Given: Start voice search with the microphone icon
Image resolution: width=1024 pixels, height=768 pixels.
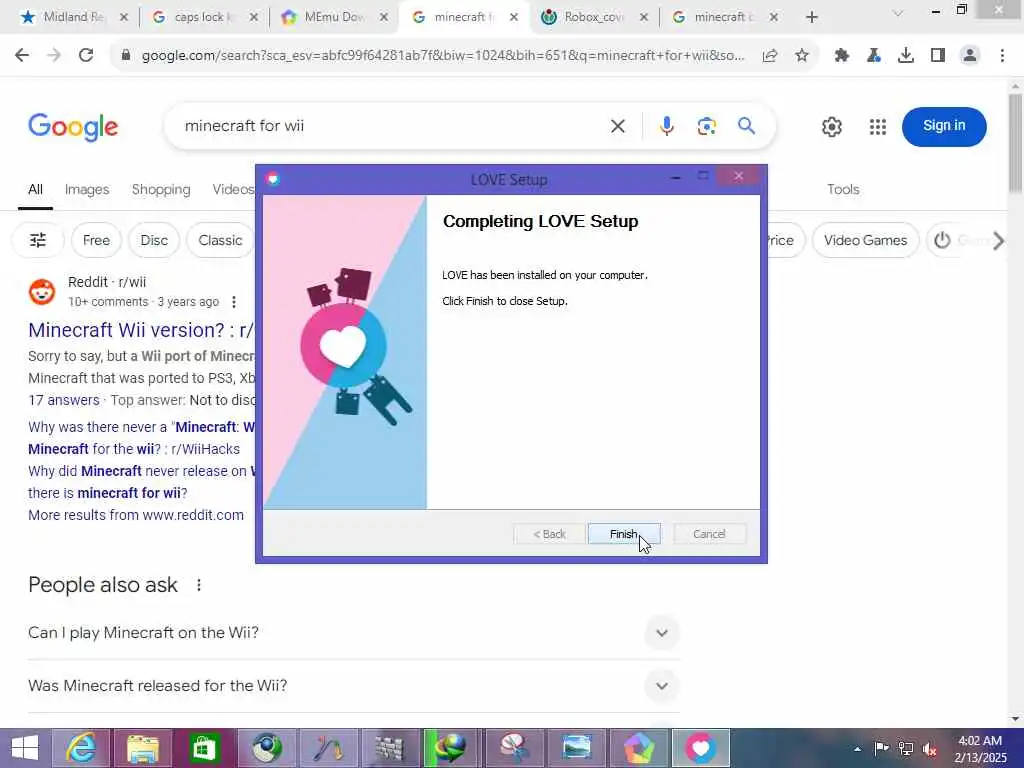Looking at the screenshot, I should 666,126.
